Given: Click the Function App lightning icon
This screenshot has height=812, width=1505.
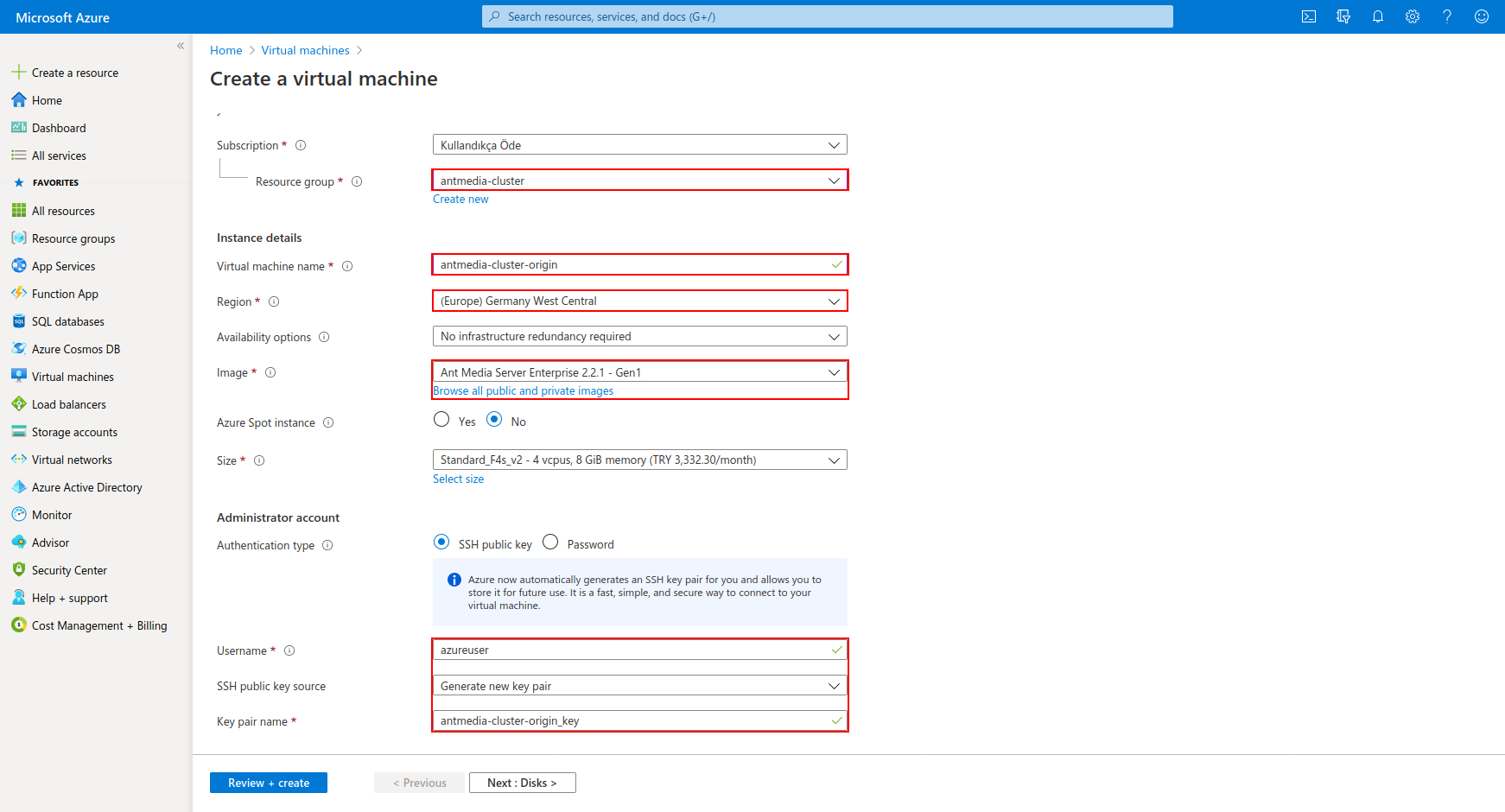Looking at the screenshot, I should point(19,294).
